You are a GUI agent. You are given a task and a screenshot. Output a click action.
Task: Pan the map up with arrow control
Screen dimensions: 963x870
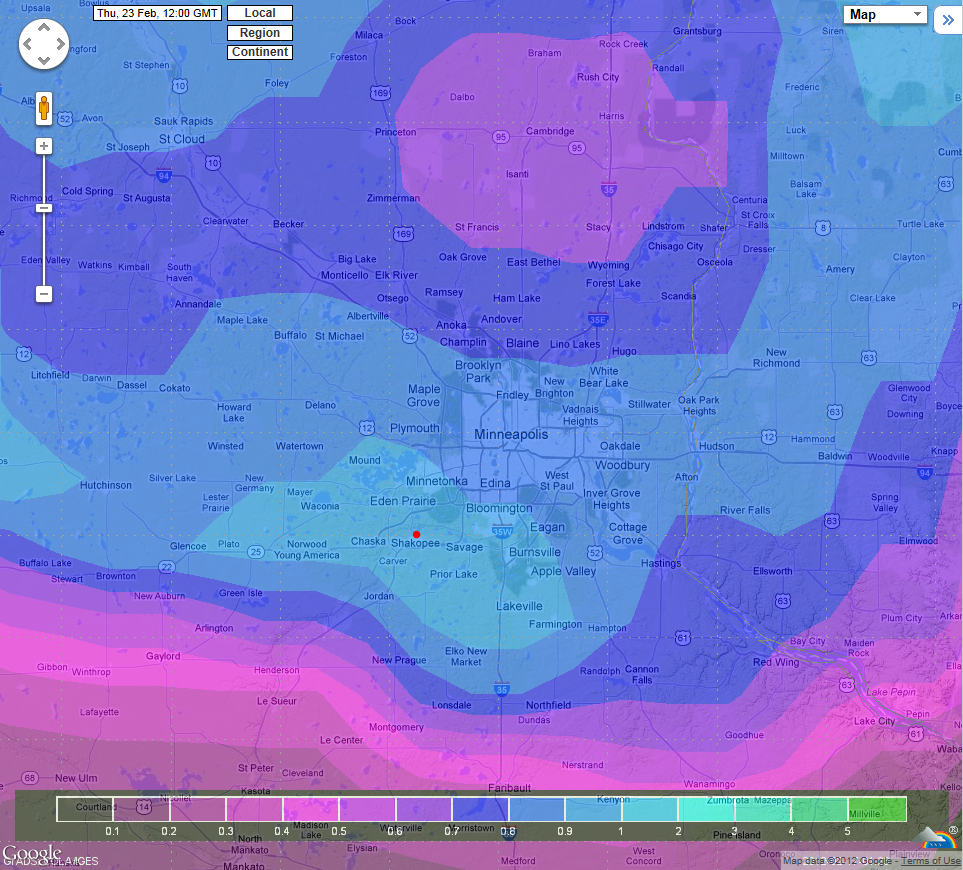44,29
